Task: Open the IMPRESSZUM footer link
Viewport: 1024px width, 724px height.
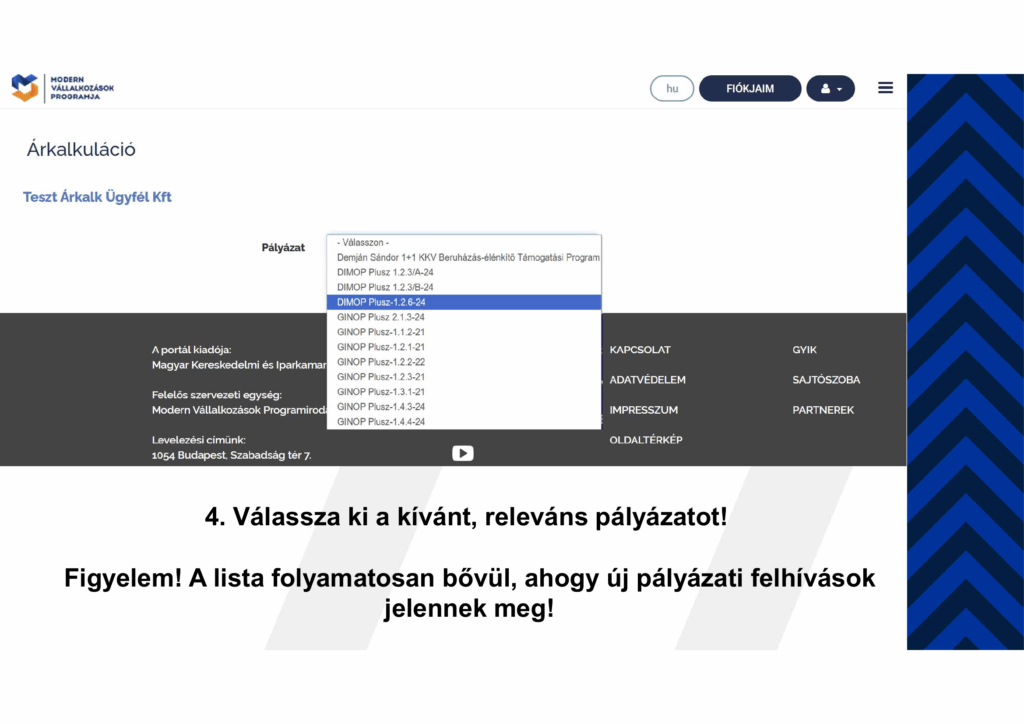Action: pos(644,410)
